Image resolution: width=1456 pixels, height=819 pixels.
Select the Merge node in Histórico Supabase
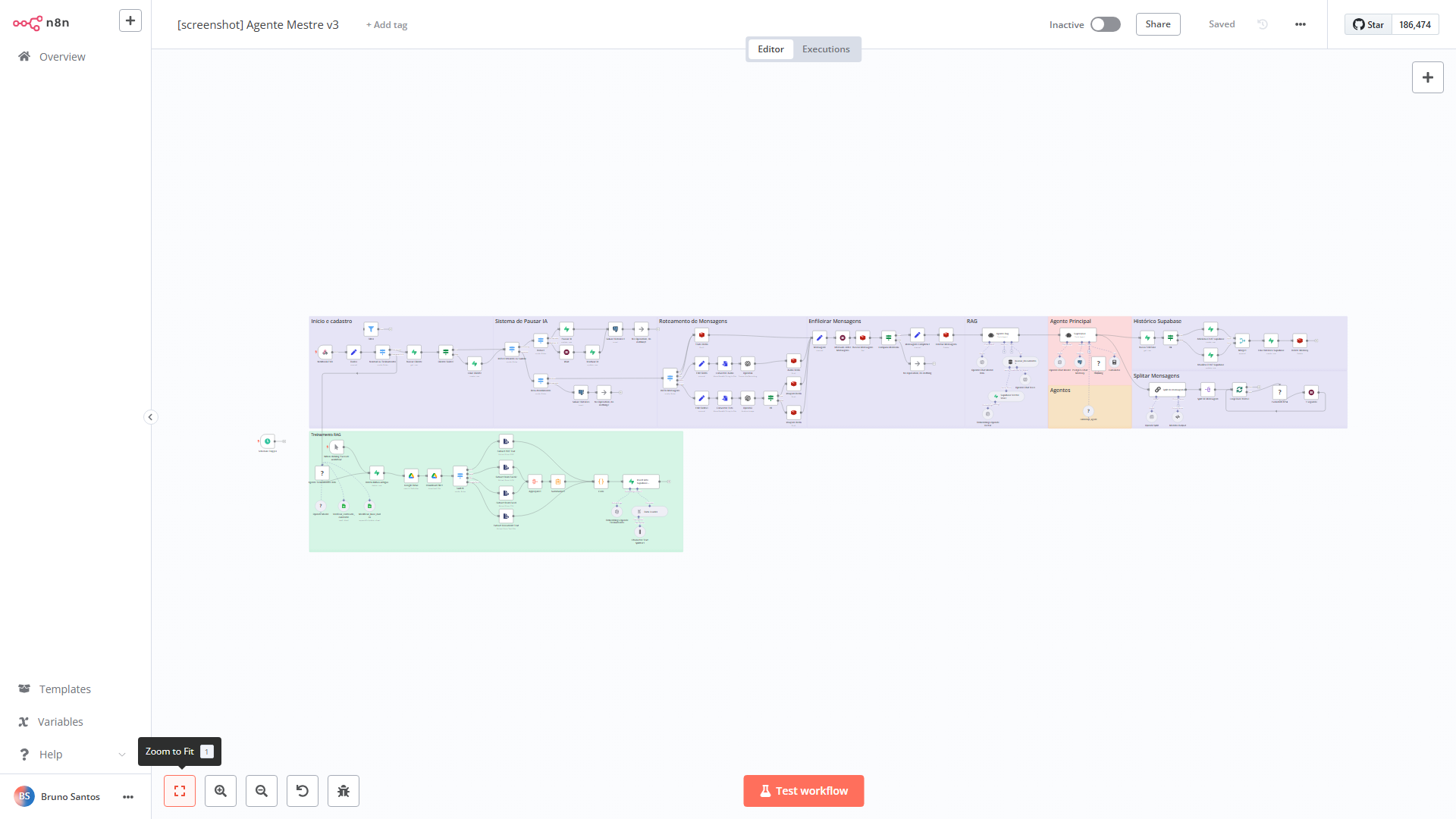point(1242,340)
